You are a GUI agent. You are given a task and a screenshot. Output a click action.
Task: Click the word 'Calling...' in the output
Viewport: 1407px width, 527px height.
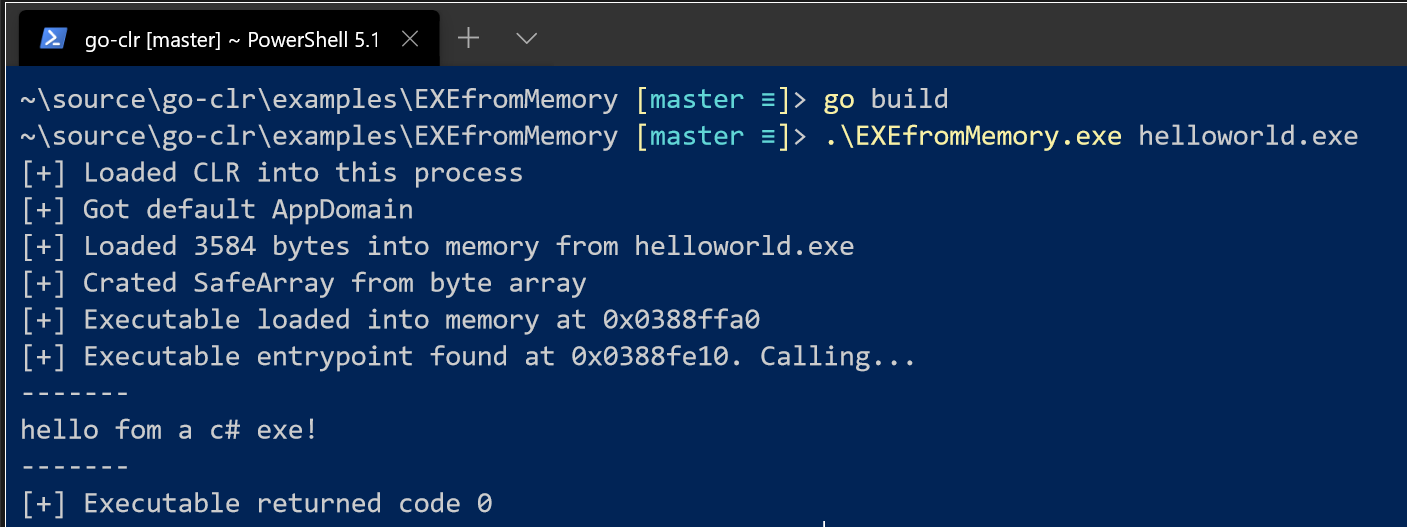click(x=837, y=356)
